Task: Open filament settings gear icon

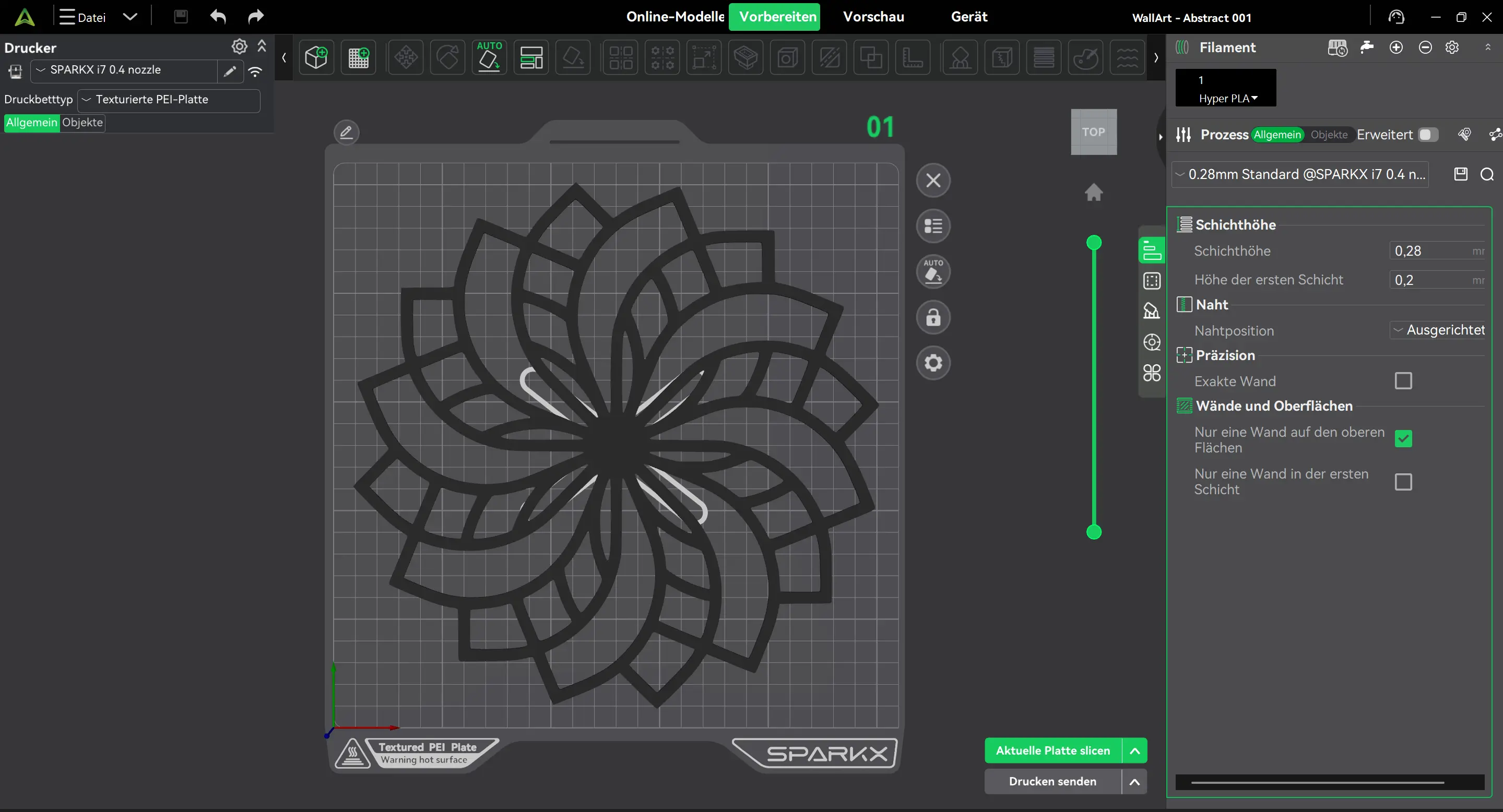Action: (x=1452, y=47)
